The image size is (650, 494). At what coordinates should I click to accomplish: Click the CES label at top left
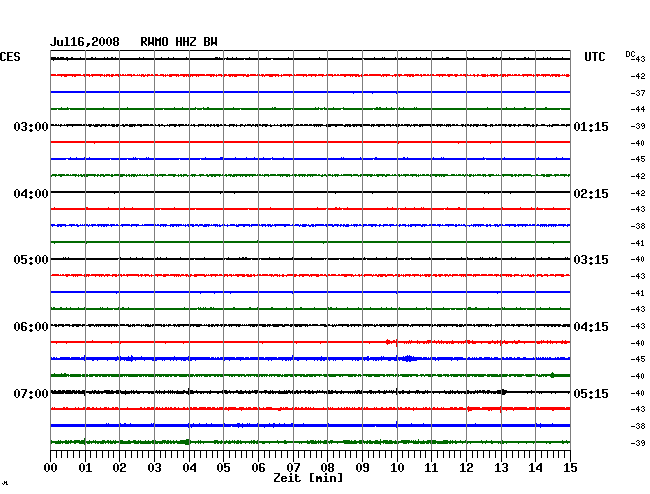10,57
